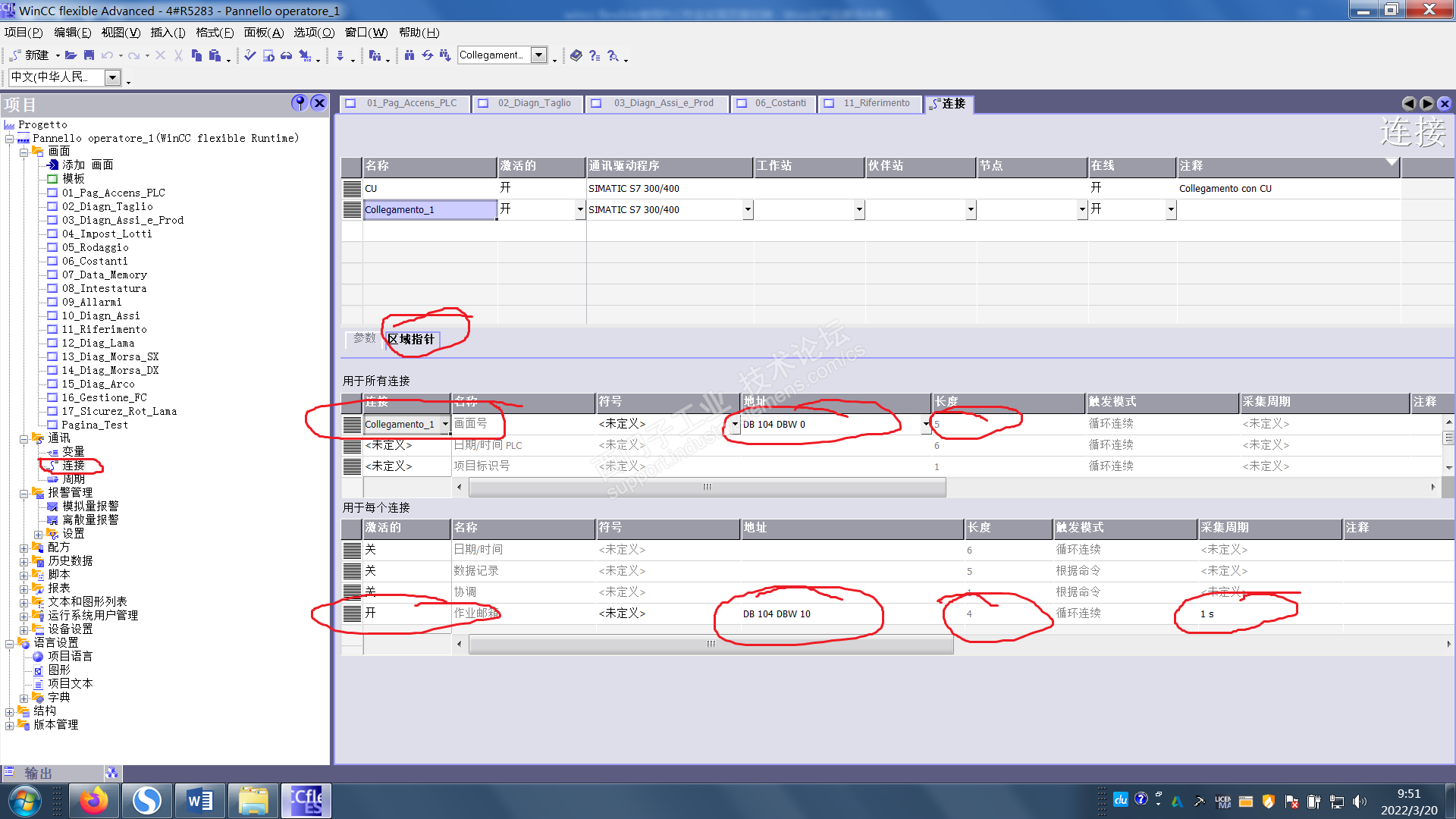Click the Paste toolbar icon
This screenshot has height=819, width=1456.
(215, 55)
